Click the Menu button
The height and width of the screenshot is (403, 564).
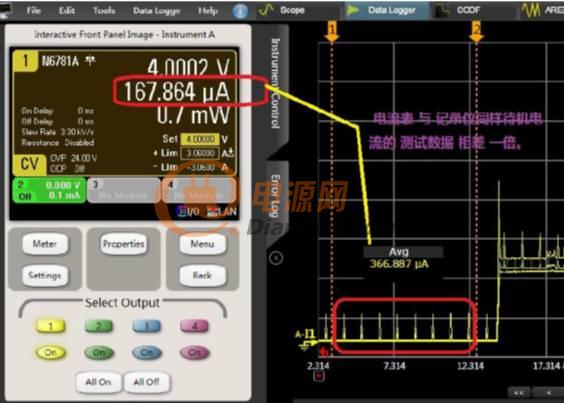pos(203,244)
